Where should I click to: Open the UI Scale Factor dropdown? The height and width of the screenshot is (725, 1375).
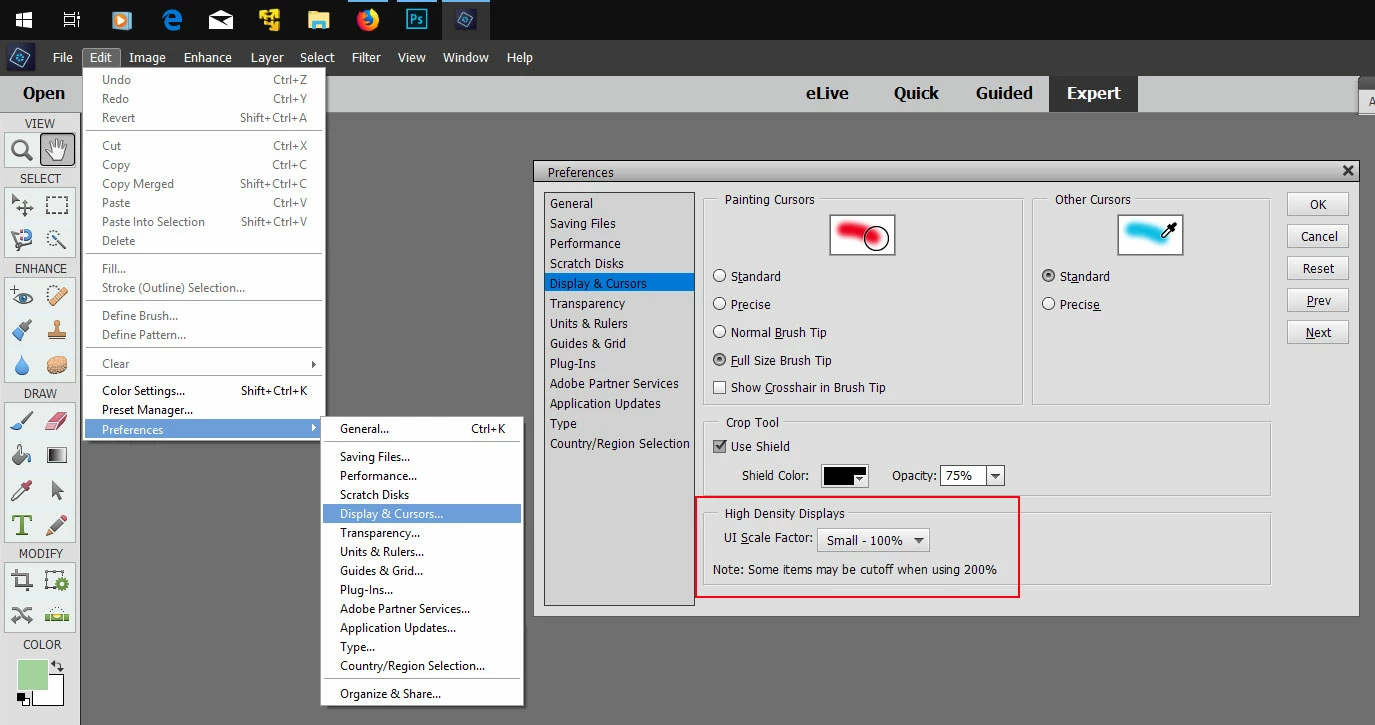873,540
